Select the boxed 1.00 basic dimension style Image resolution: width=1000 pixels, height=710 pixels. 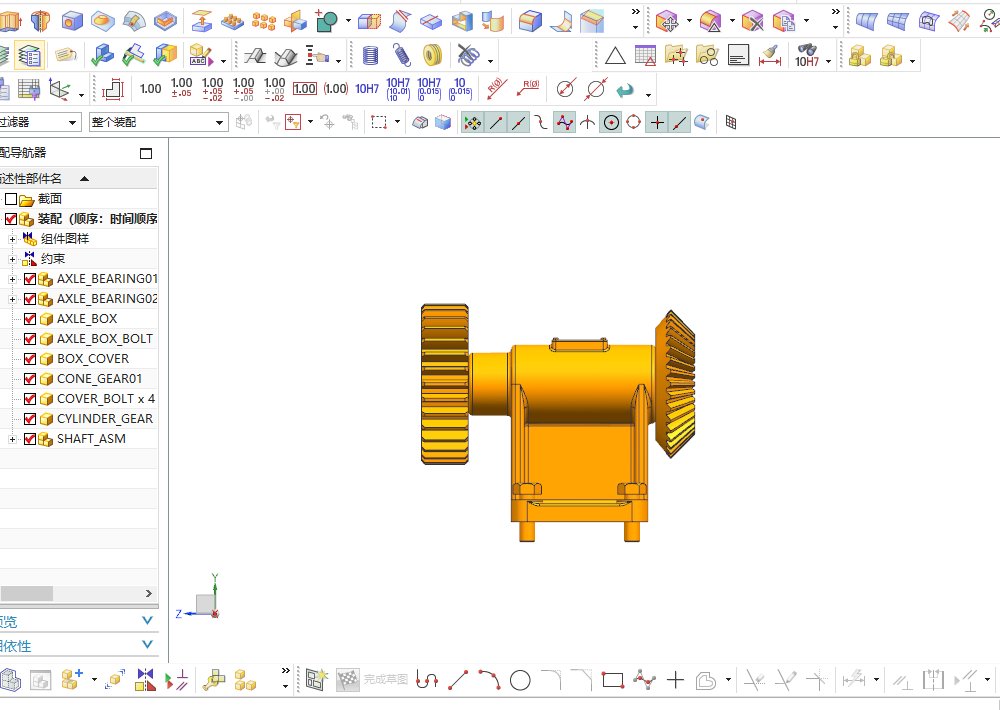(304, 89)
